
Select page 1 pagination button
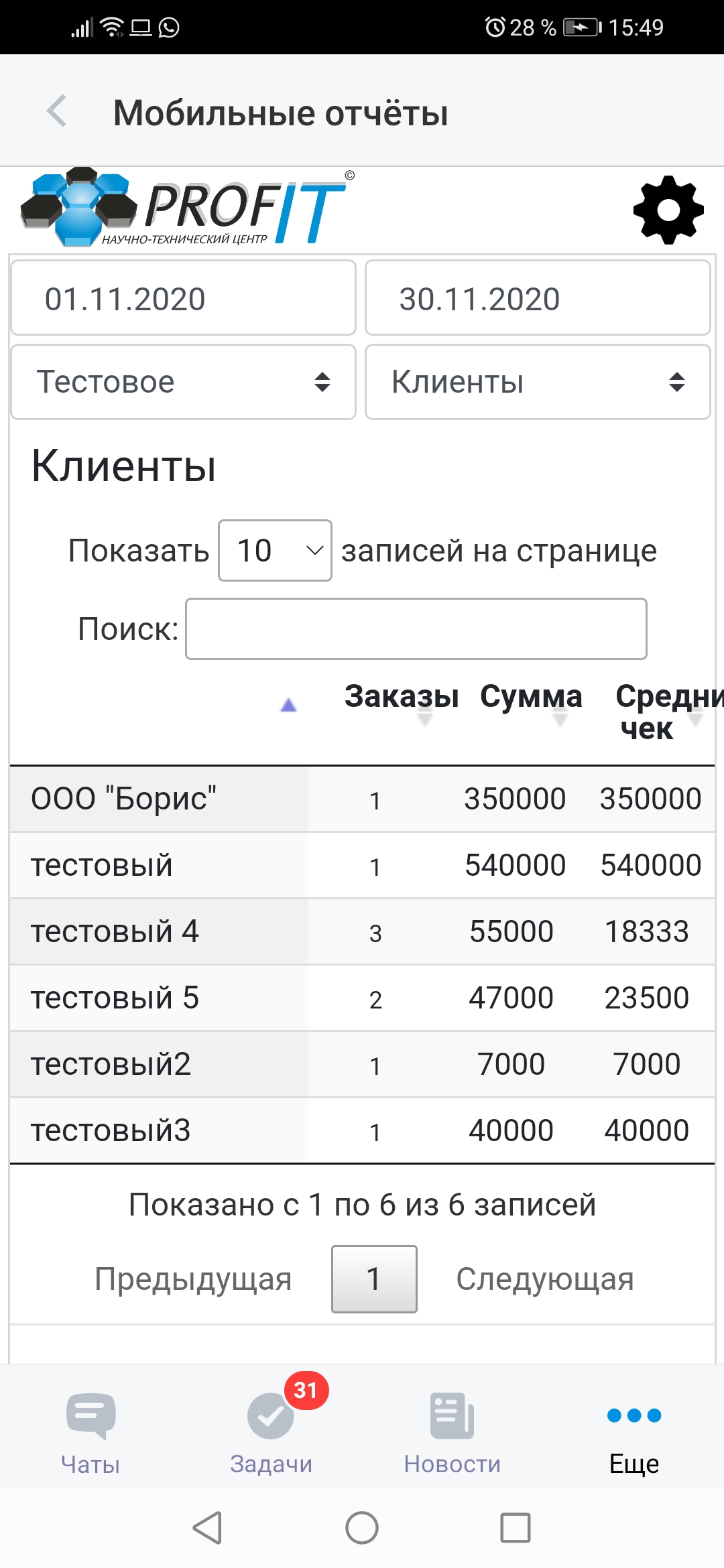pos(374,1279)
